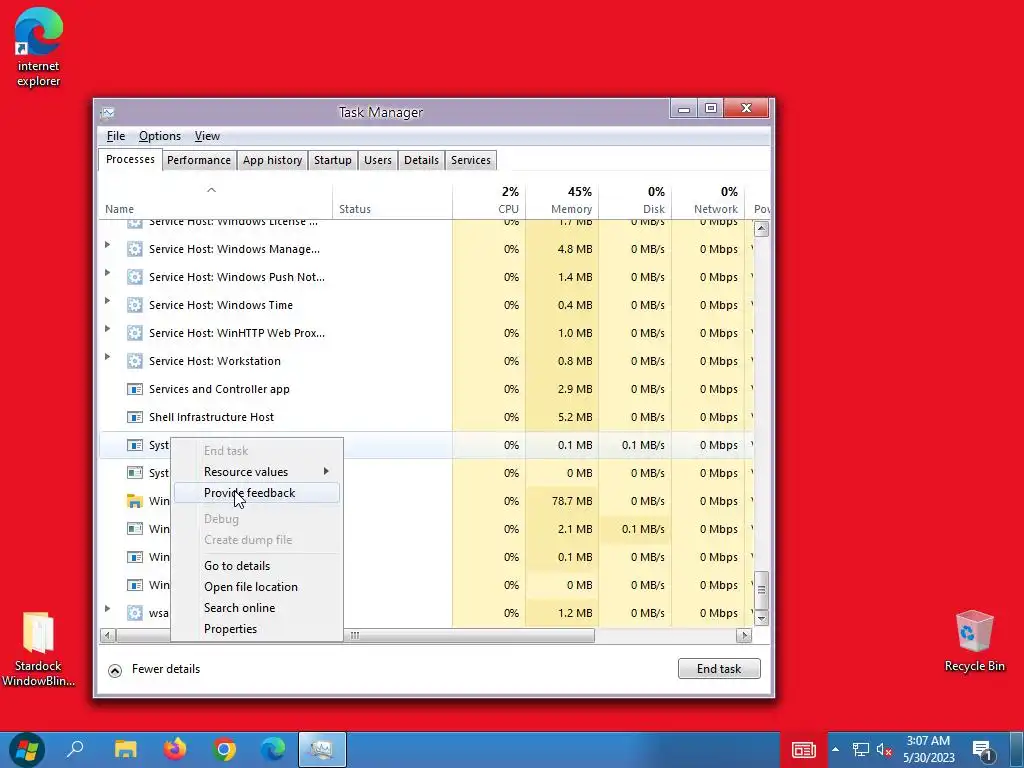1024x768 pixels.
Task: Click the Task Manager taskbar button
Action: (322, 749)
